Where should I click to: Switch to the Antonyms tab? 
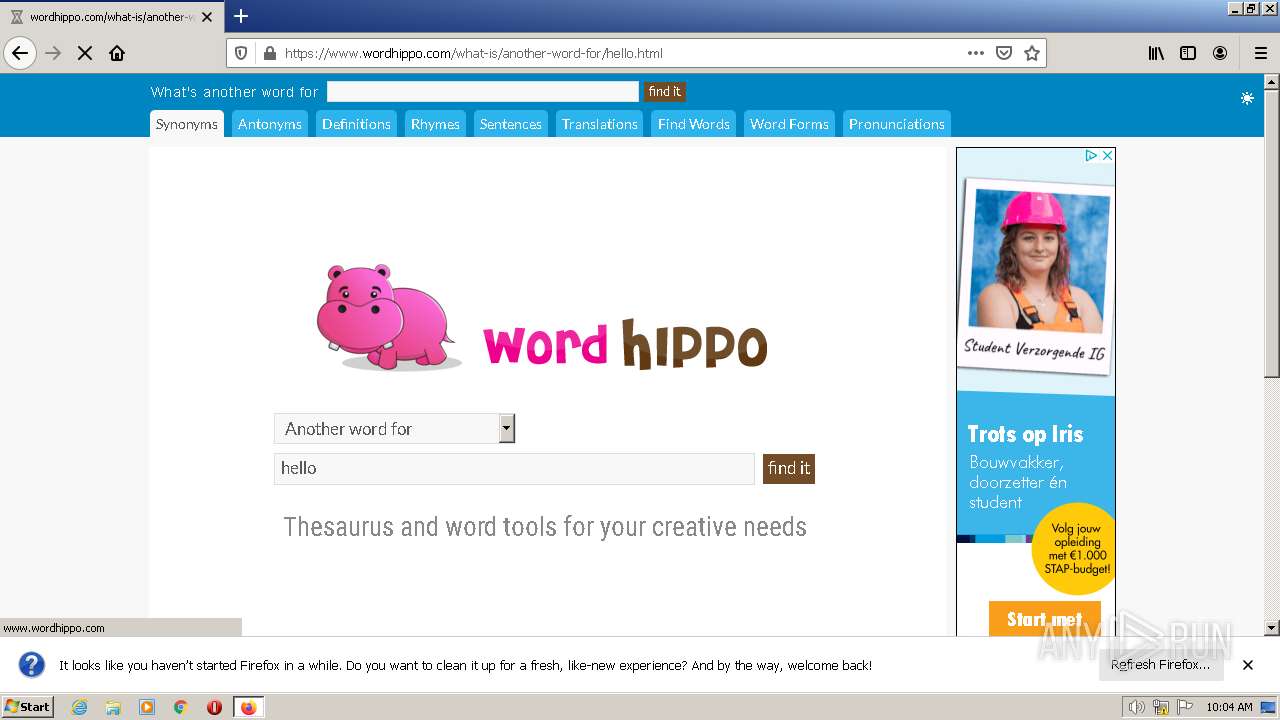tap(270, 124)
